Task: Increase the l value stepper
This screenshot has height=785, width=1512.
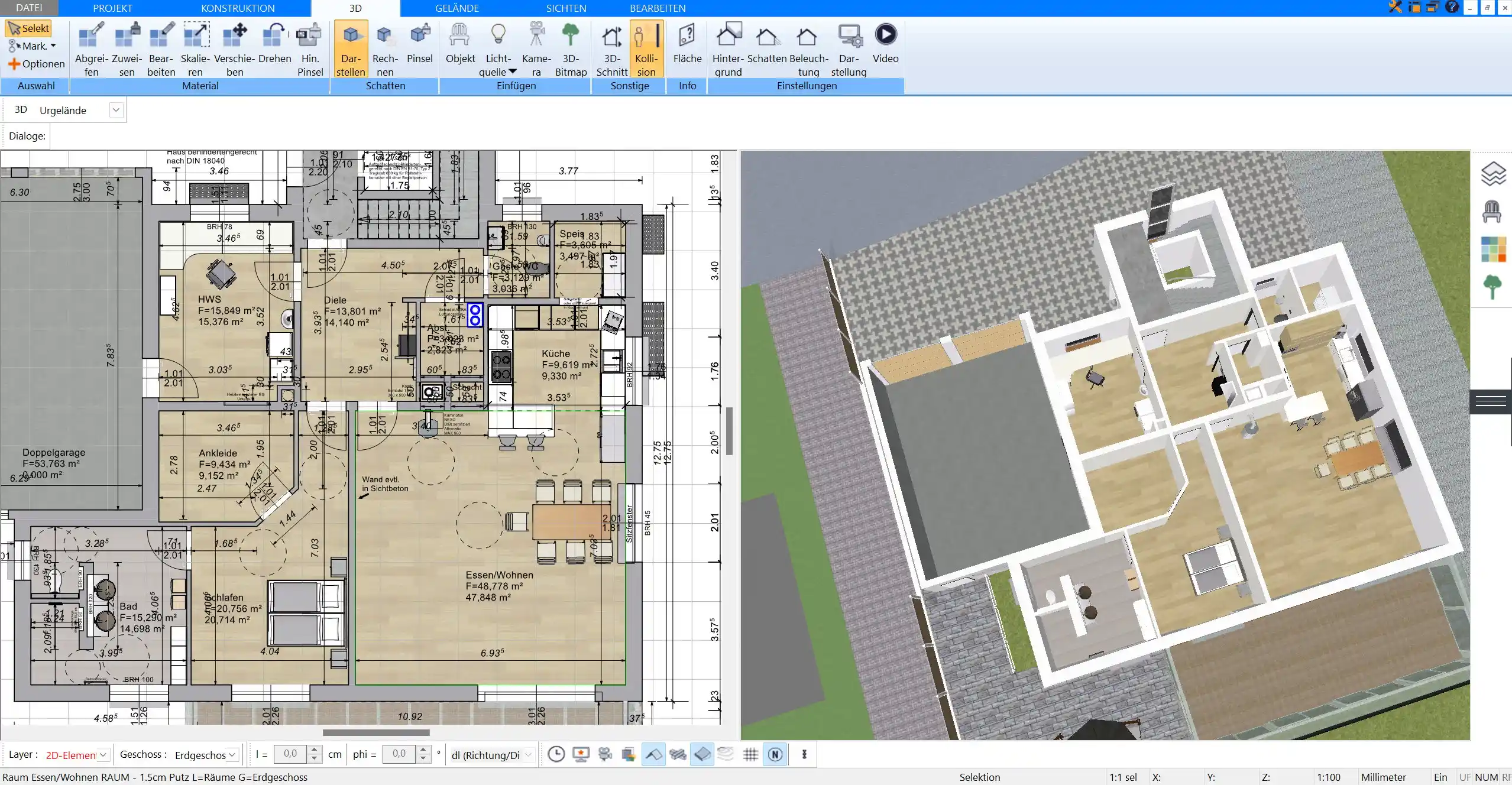Action: coord(315,750)
